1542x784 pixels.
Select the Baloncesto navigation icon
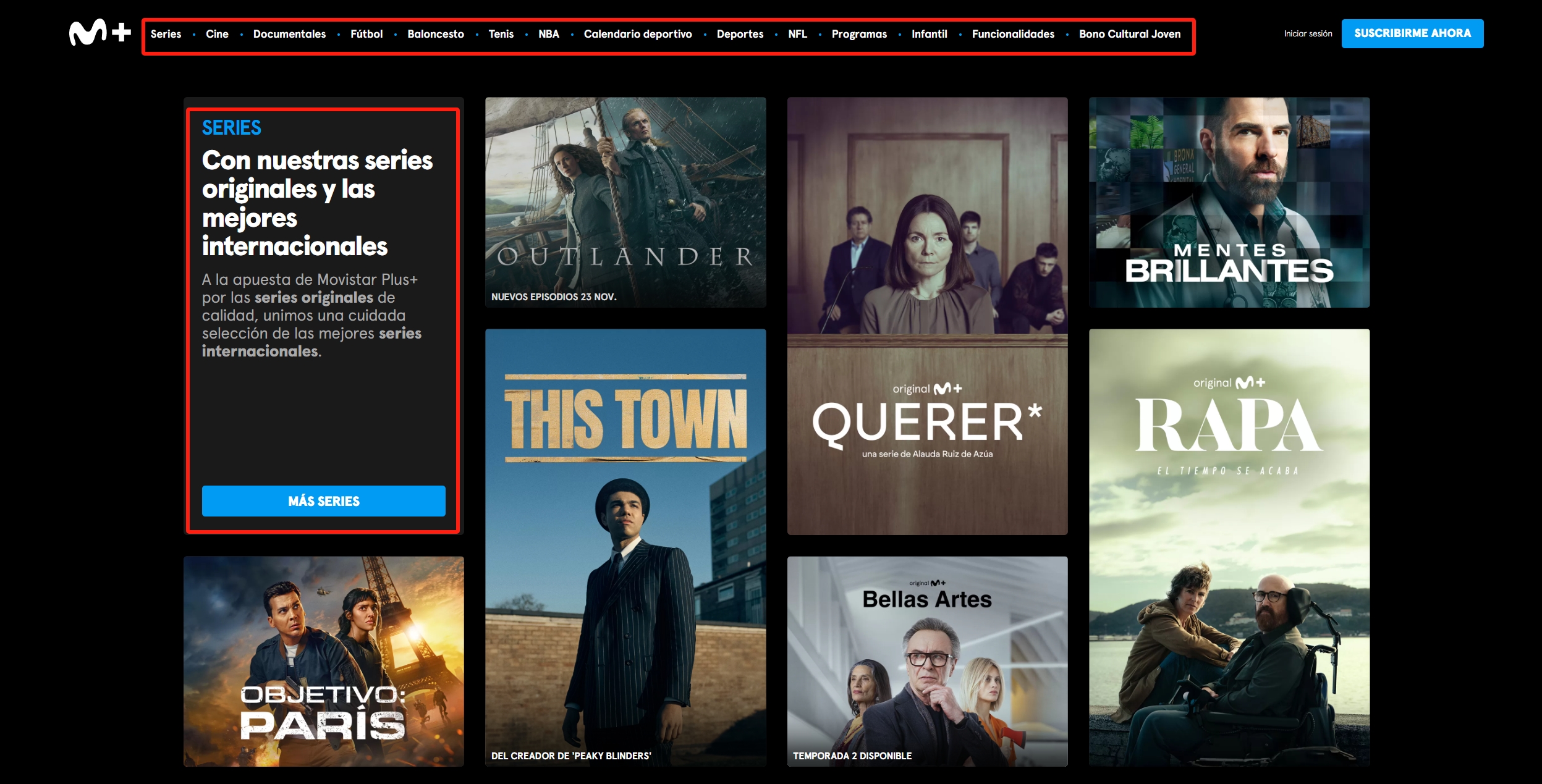(435, 33)
